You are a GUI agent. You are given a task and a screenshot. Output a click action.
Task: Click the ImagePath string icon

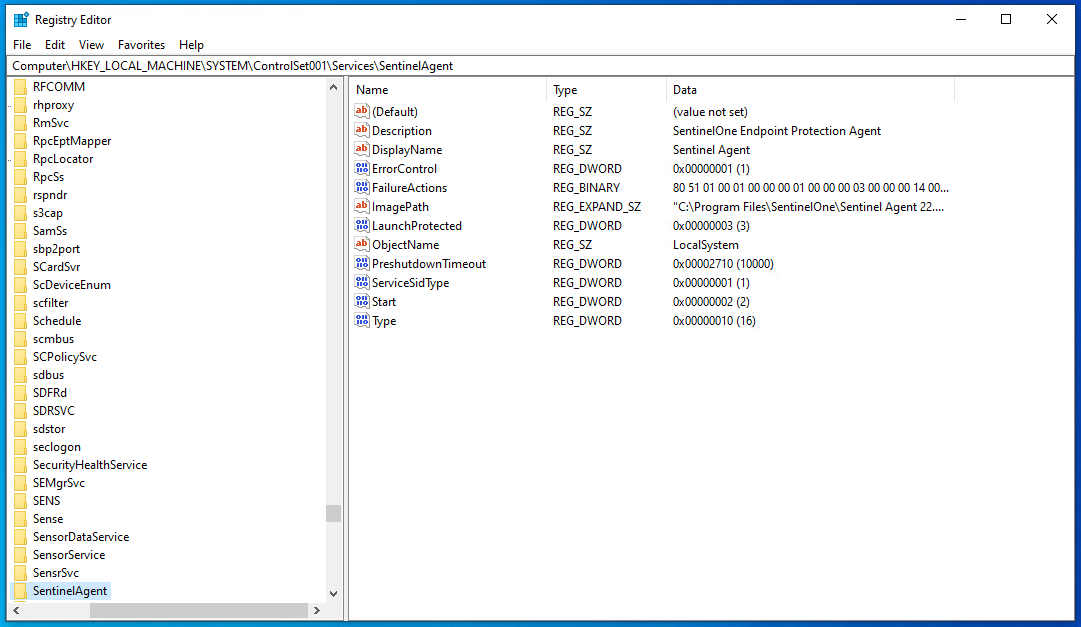click(362, 206)
